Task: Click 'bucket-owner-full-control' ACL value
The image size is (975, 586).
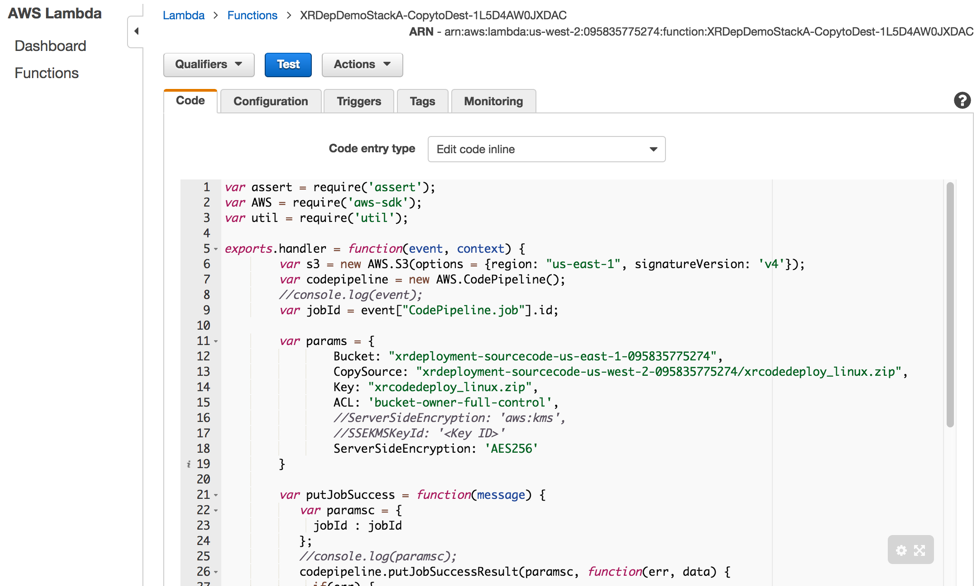Action: coord(460,402)
